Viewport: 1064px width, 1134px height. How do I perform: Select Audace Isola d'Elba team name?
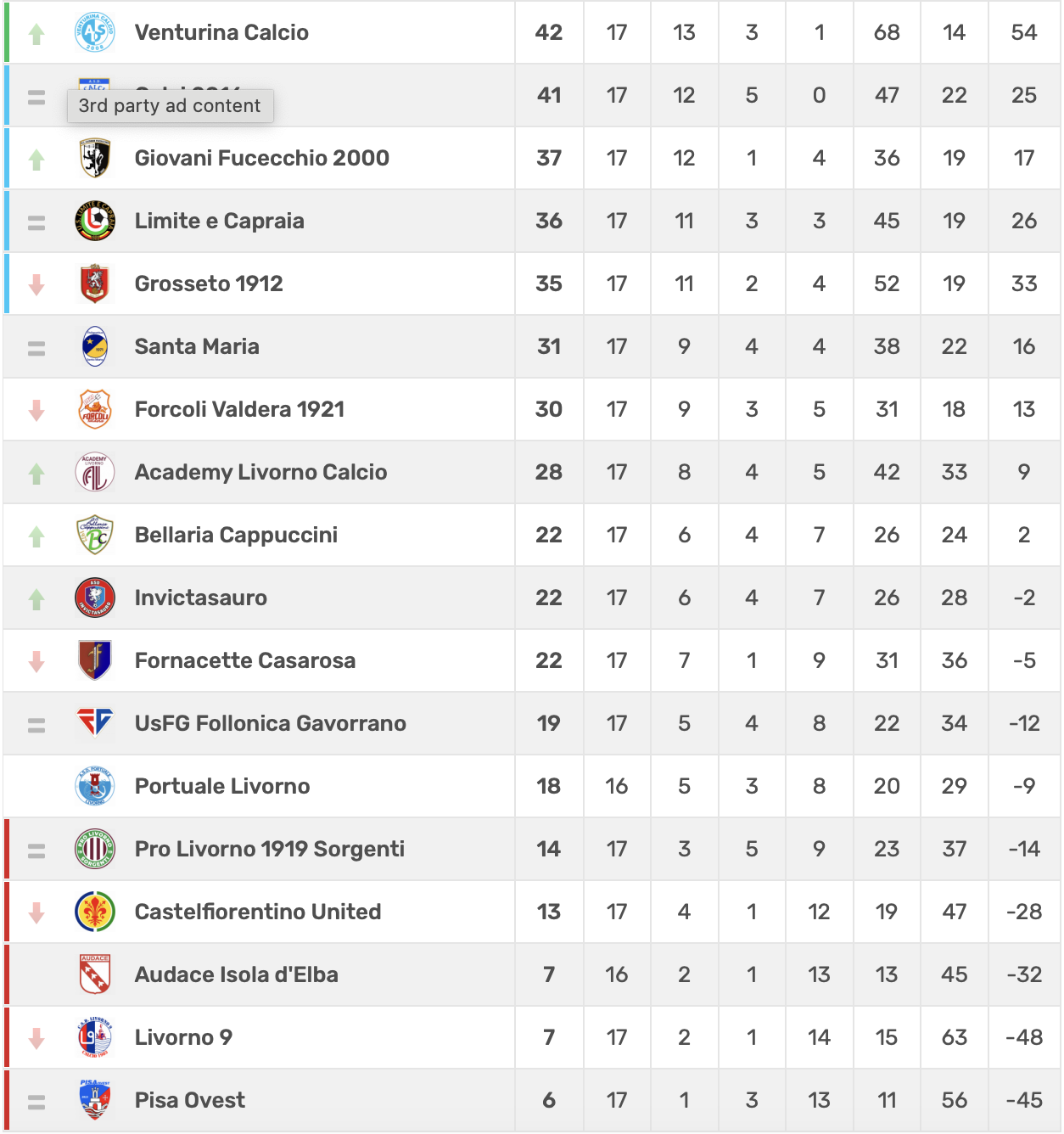point(236,974)
